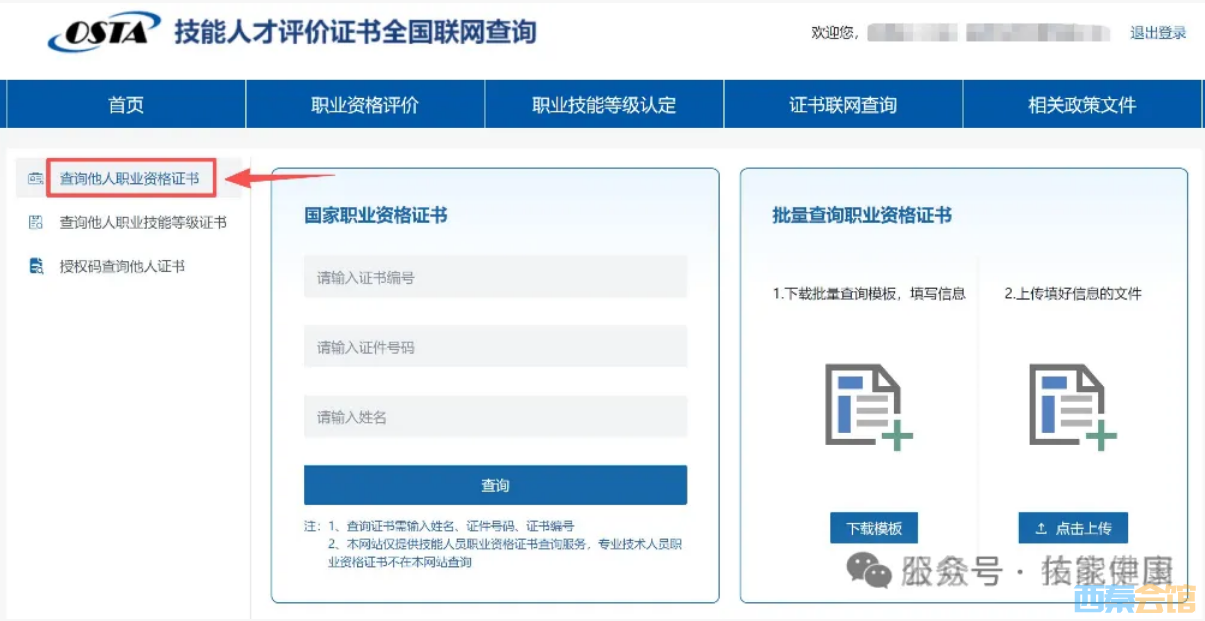Click the 授权码查询他人证书 sidebar icon

click(36, 266)
